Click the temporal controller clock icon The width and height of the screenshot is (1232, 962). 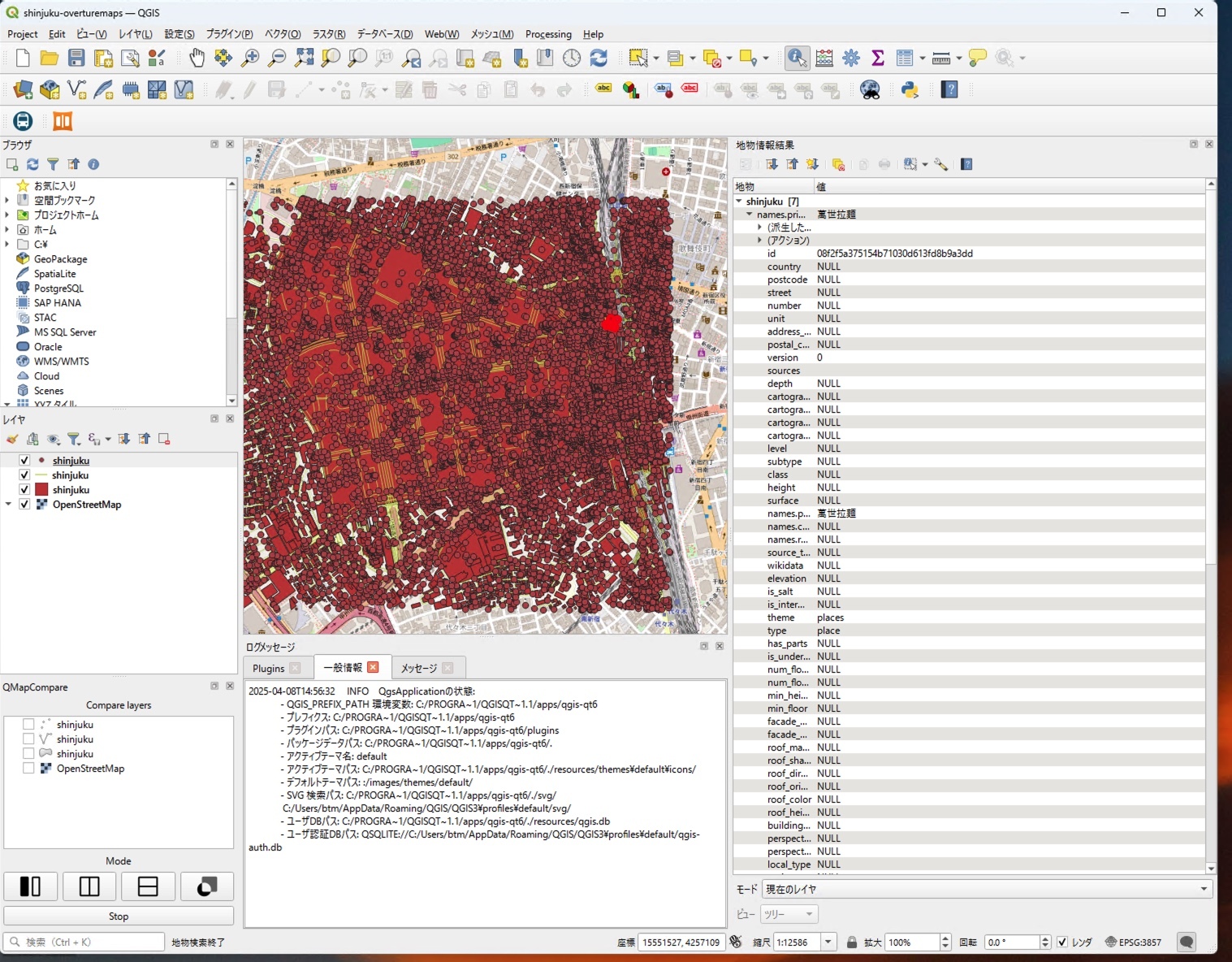tap(572, 58)
